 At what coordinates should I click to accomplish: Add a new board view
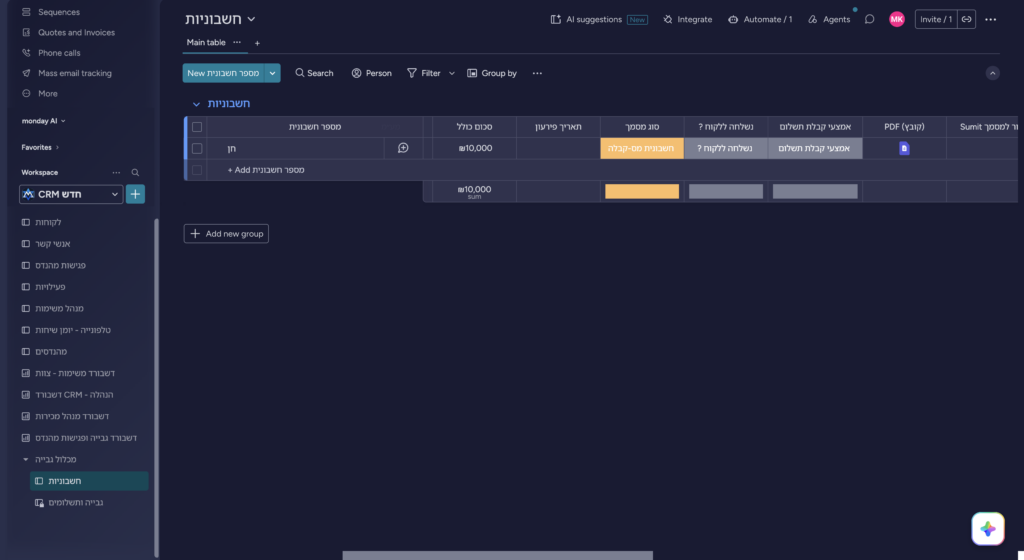[x=257, y=43]
